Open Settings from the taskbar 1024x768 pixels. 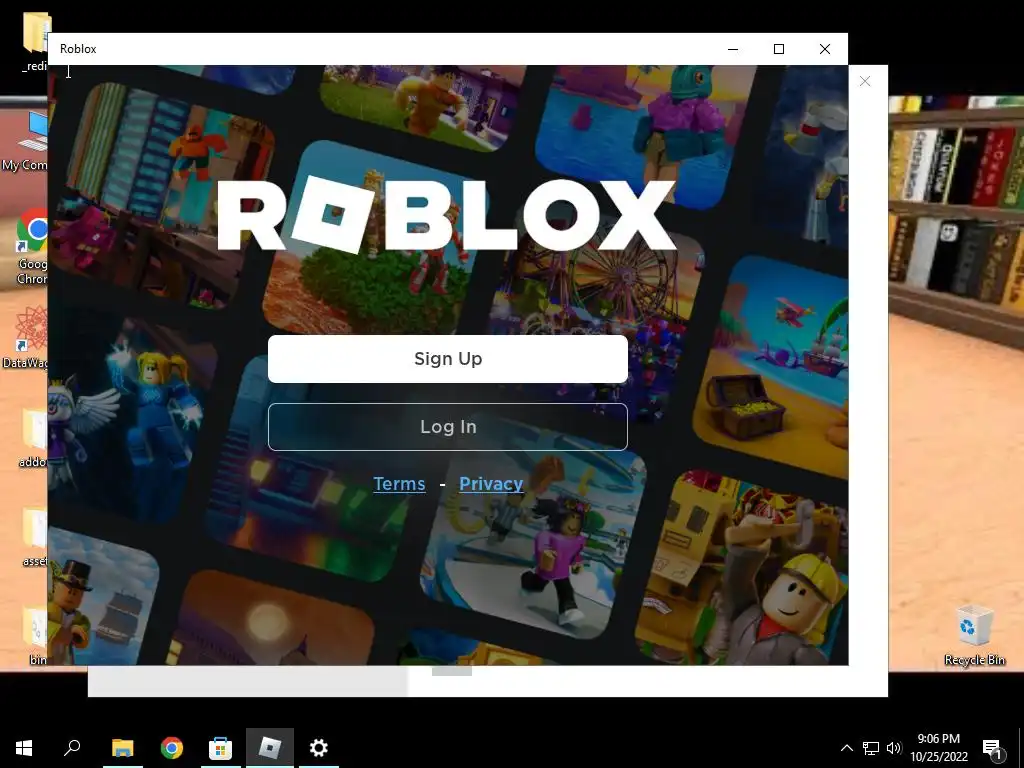click(x=319, y=748)
